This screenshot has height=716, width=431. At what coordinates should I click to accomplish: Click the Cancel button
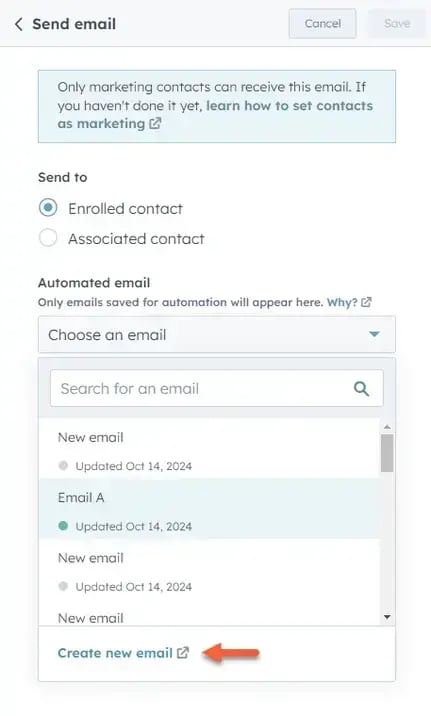click(x=322, y=24)
